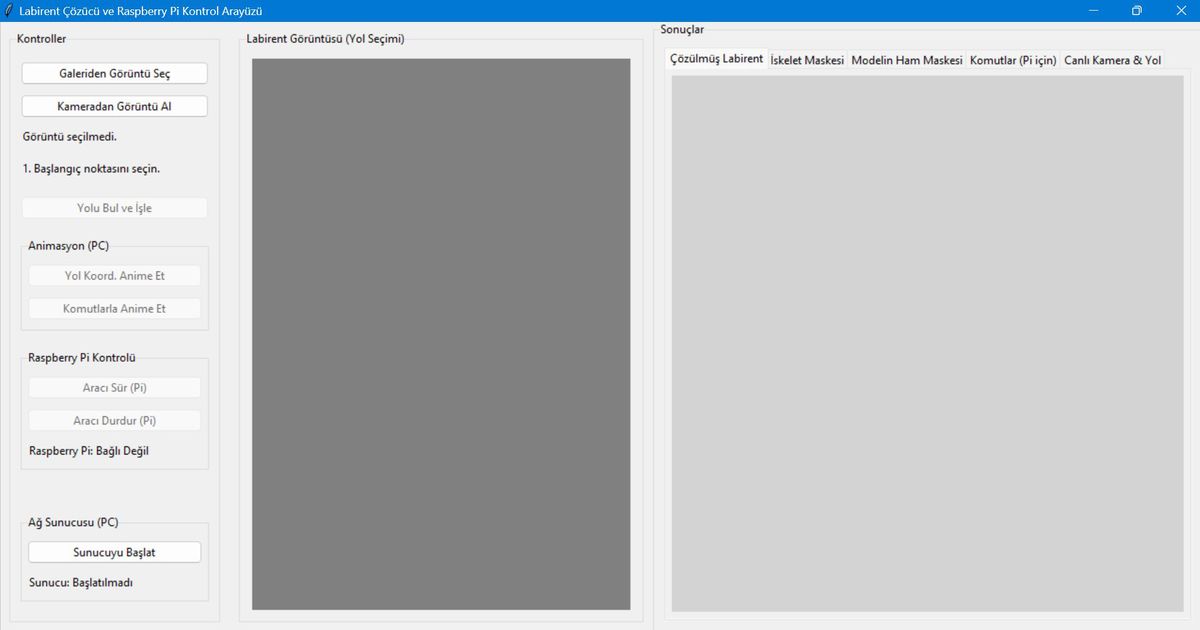
Task: Click the window title text in title bar
Action: 141,10
